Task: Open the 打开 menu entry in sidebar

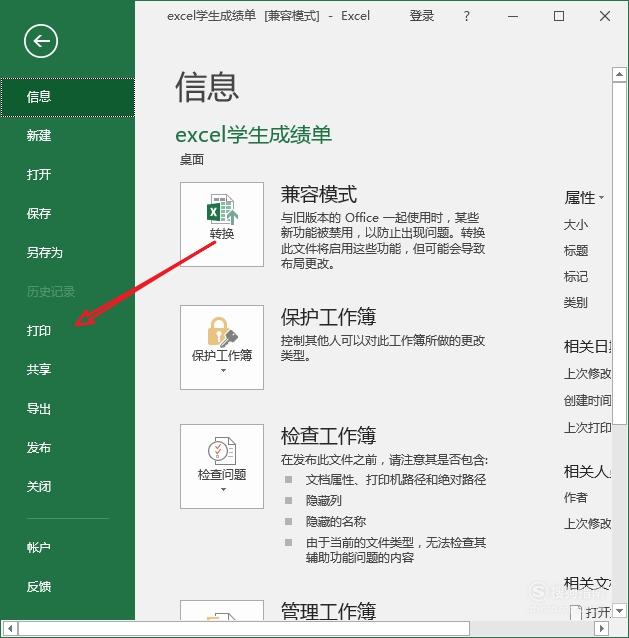Action: (x=68, y=175)
